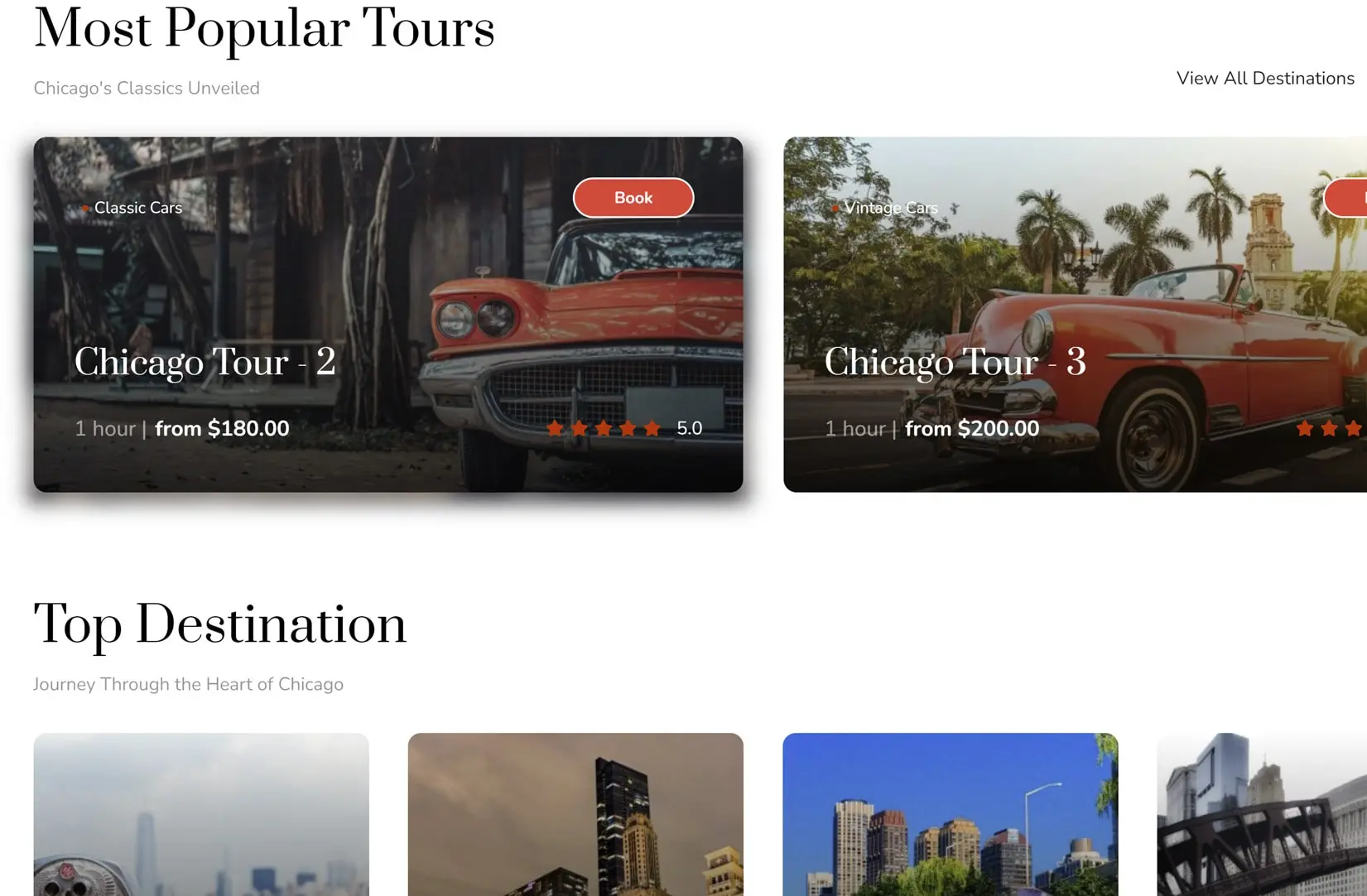Click third star of Chicago Tour 2 rating

pos(604,428)
